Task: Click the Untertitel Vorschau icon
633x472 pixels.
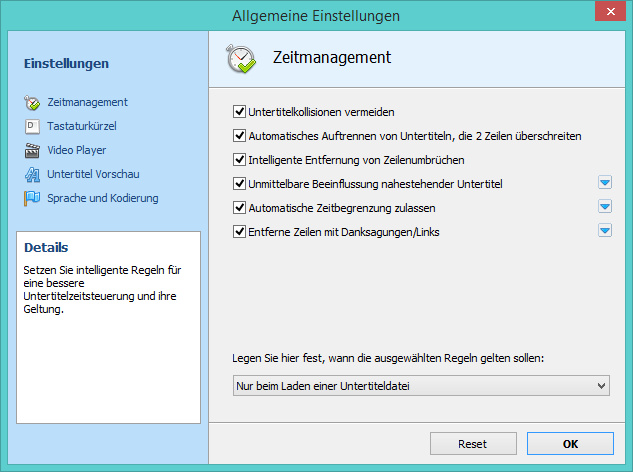Action: [x=31, y=175]
